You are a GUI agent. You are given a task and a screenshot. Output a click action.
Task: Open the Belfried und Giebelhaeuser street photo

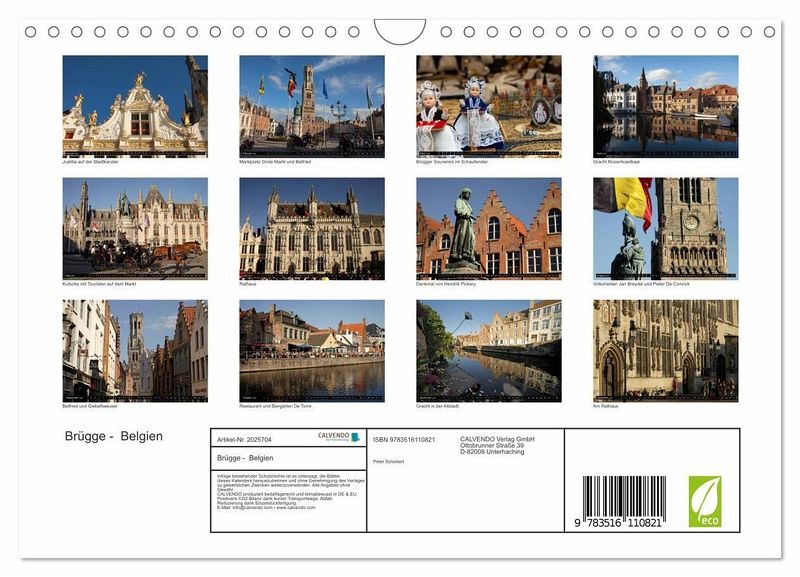(135, 351)
